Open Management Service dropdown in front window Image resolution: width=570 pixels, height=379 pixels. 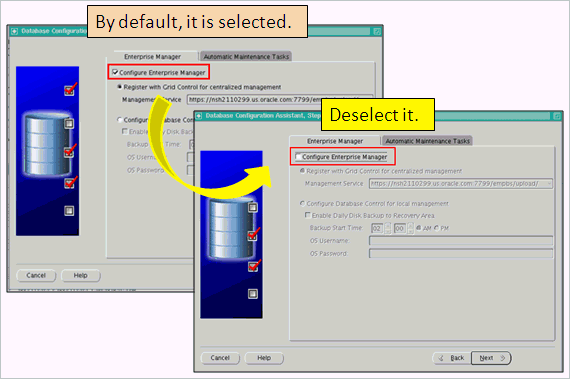[x=549, y=184]
